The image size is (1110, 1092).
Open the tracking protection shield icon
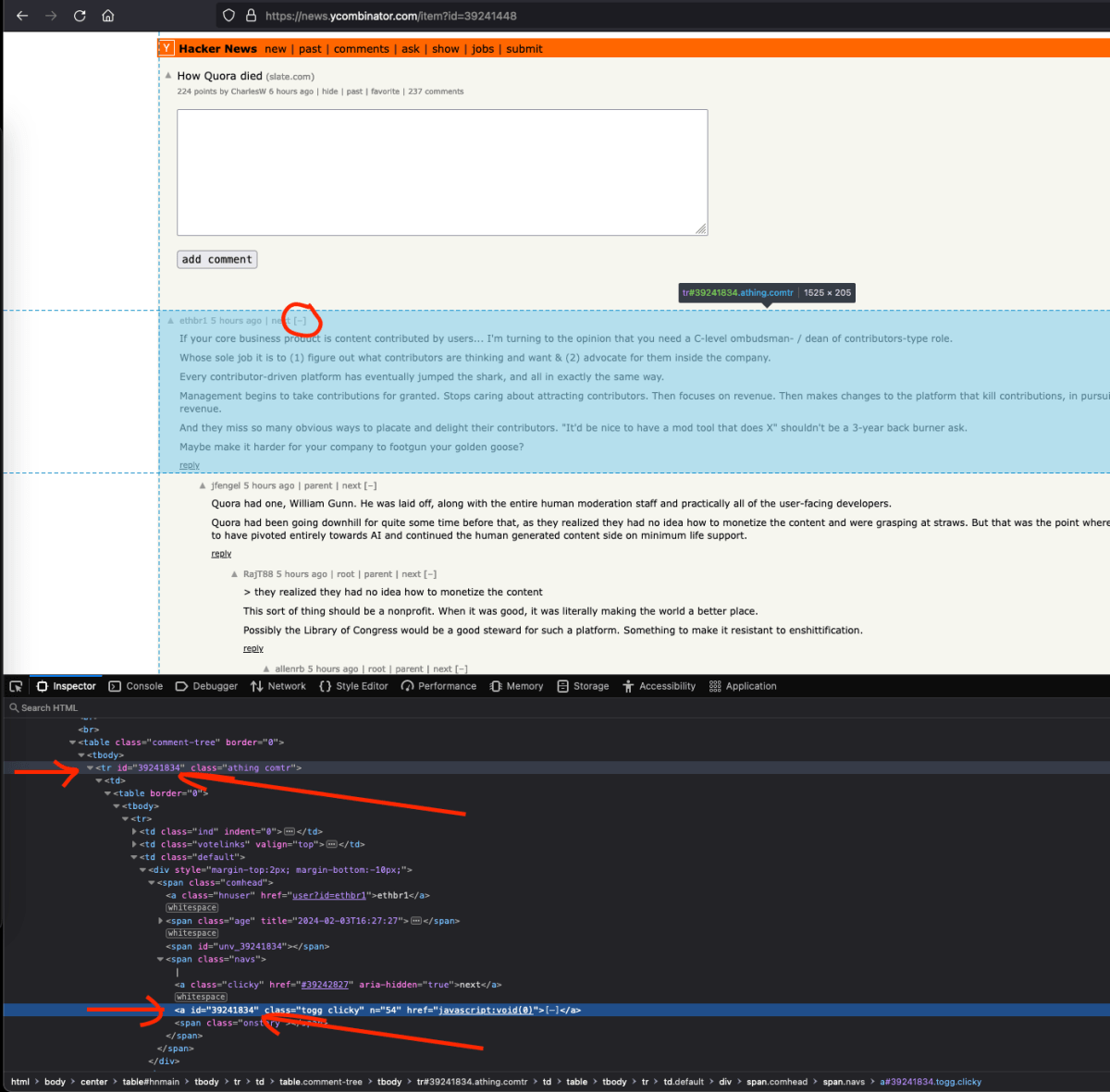[x=228, y=16]
